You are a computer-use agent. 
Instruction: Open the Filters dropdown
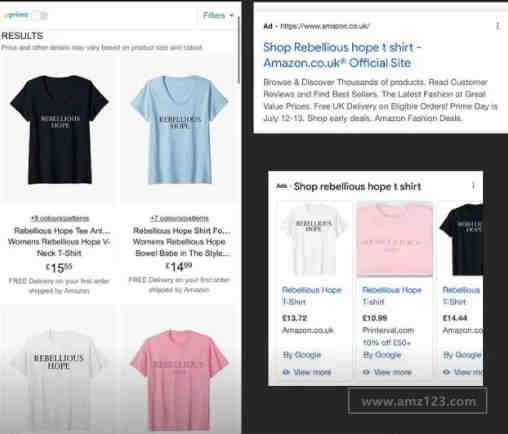[218, 15]
